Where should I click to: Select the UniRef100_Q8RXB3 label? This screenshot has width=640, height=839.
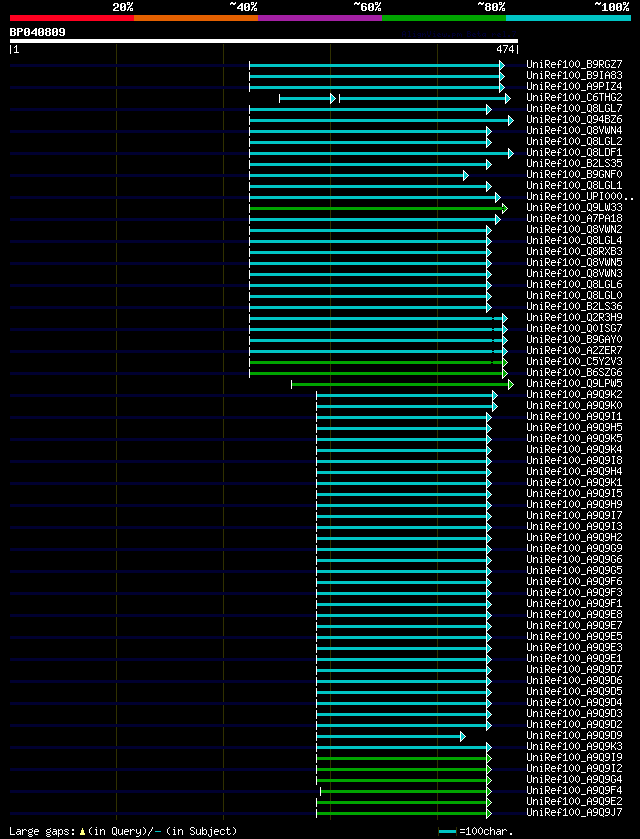(x=574, y=251)
